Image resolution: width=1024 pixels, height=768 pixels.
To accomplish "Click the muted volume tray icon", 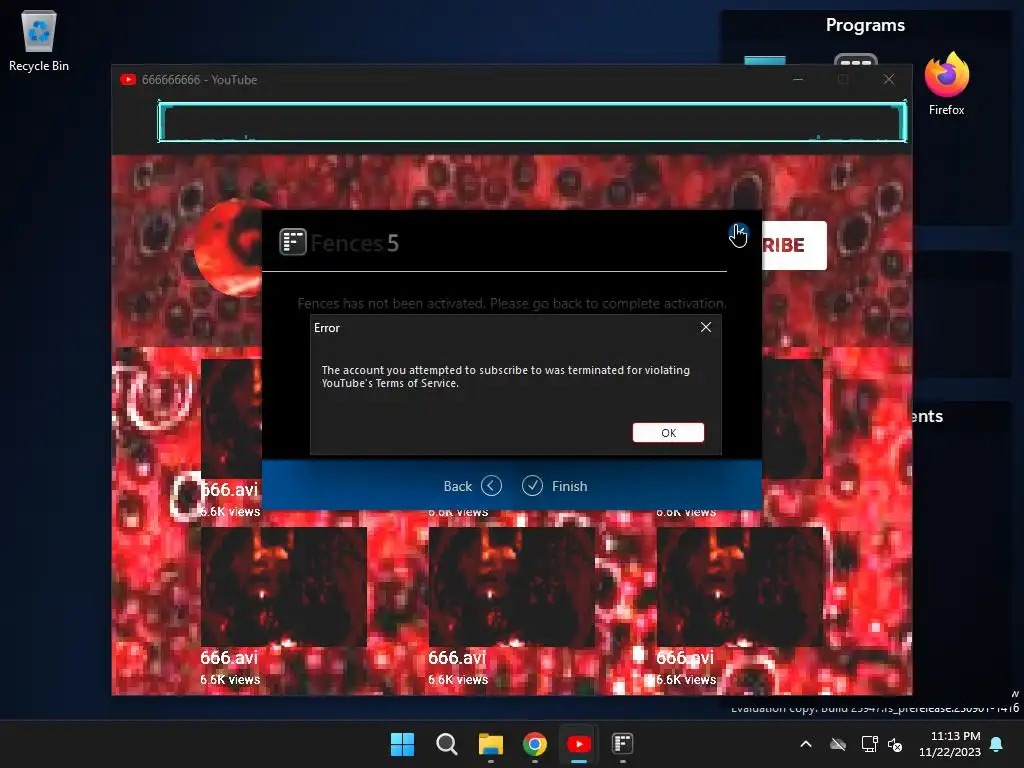I will (895, 744).
